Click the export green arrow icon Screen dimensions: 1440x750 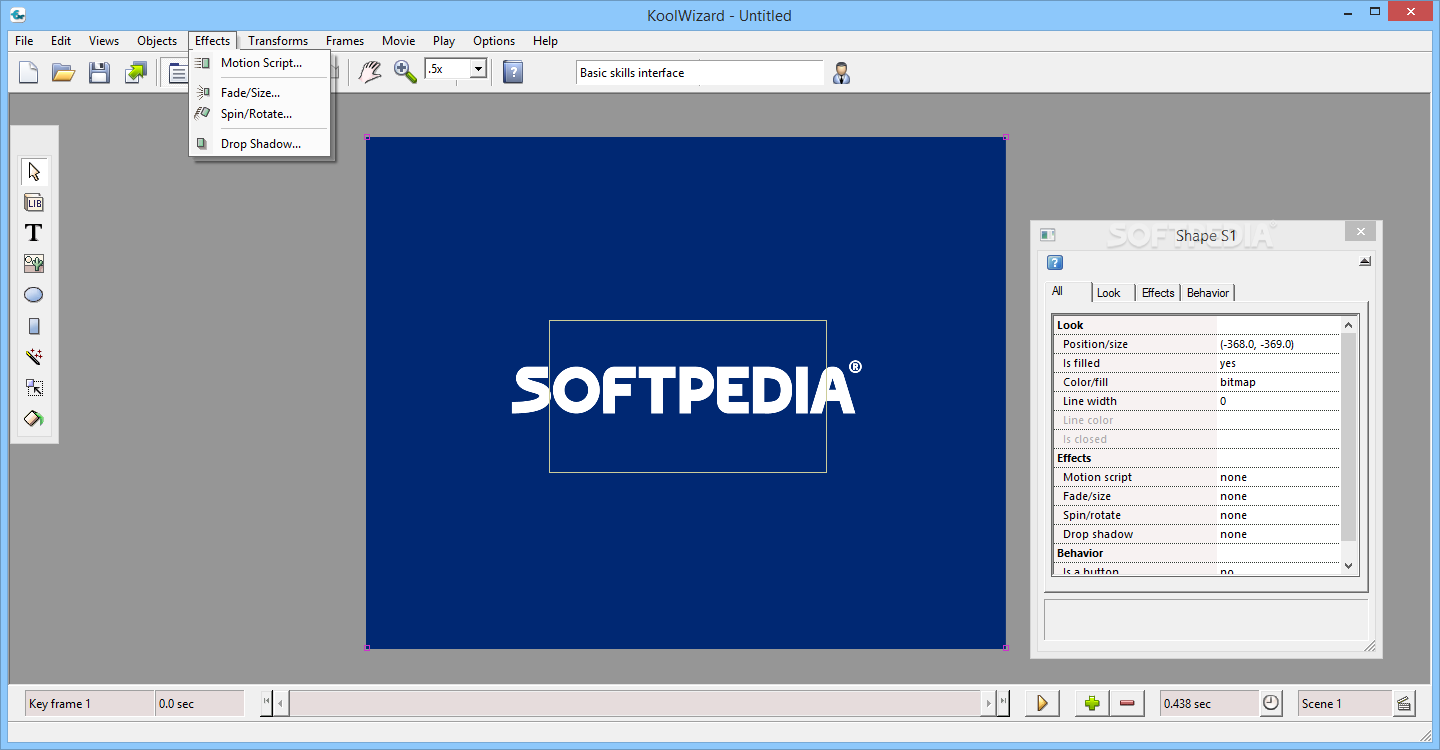[135, 72]
